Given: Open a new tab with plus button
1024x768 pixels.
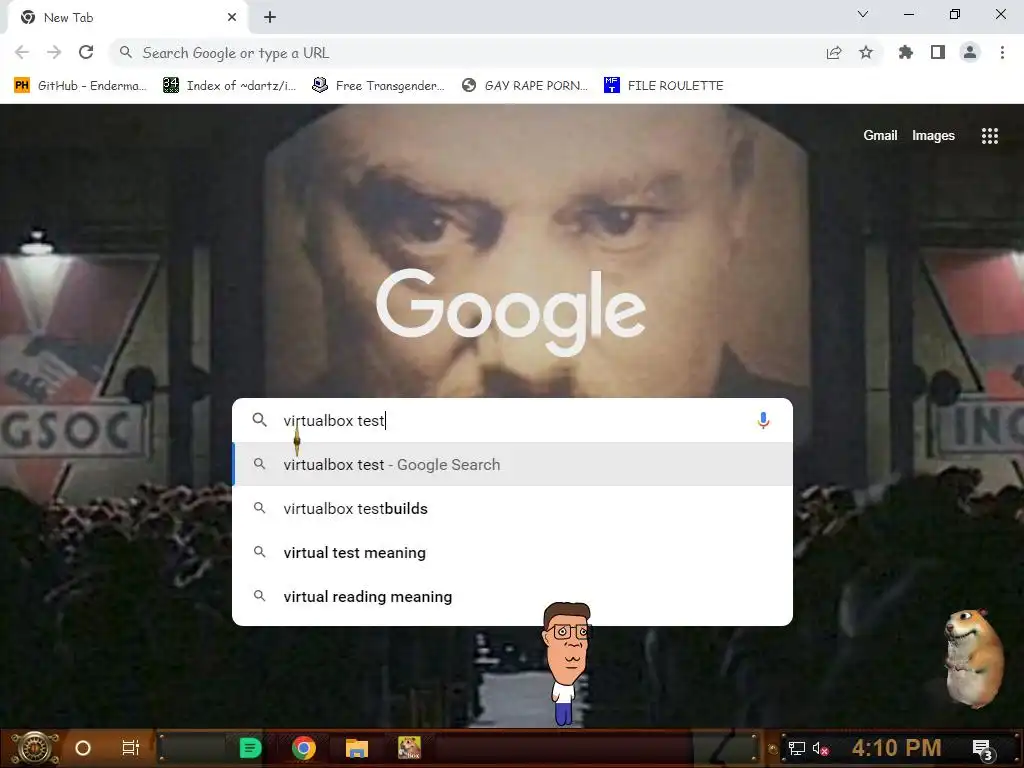Looking at the screenshot, I should click(x=270, y=18).
